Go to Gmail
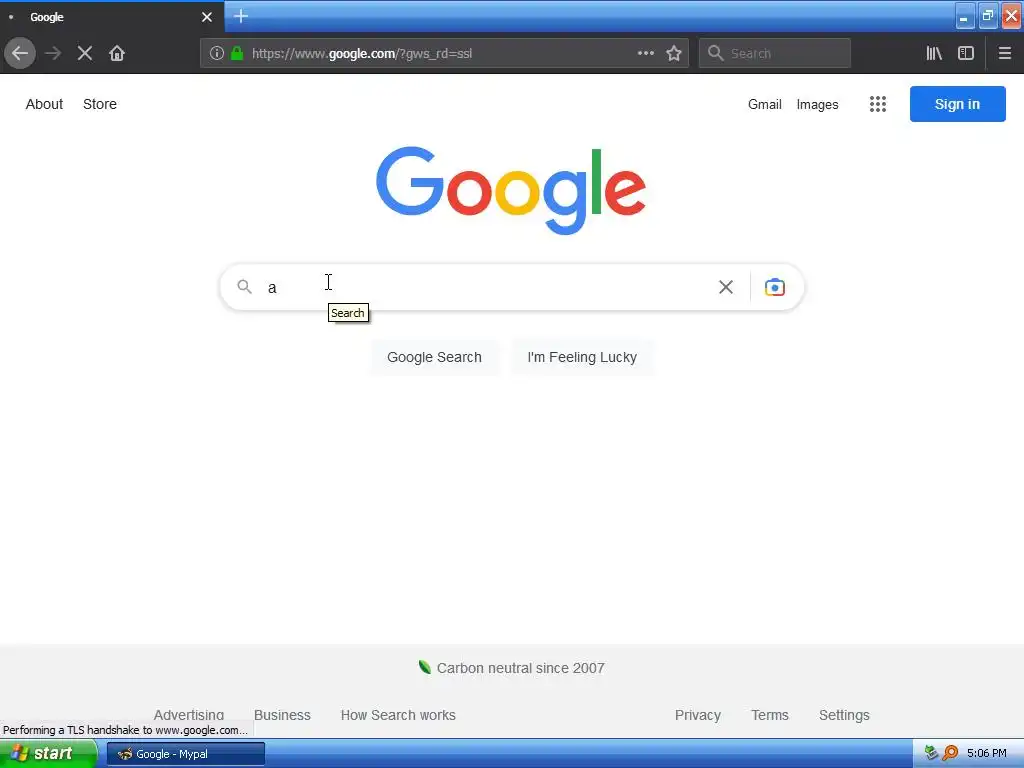The width and height of the screenshot is (1024, 768). tap(765, 104)
